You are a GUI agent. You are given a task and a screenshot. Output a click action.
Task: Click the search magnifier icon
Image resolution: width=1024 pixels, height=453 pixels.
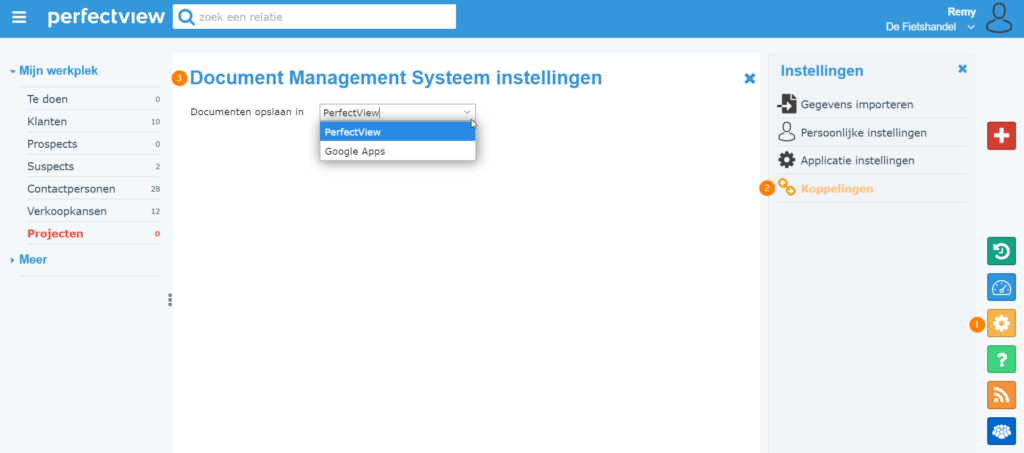point(186,17)
